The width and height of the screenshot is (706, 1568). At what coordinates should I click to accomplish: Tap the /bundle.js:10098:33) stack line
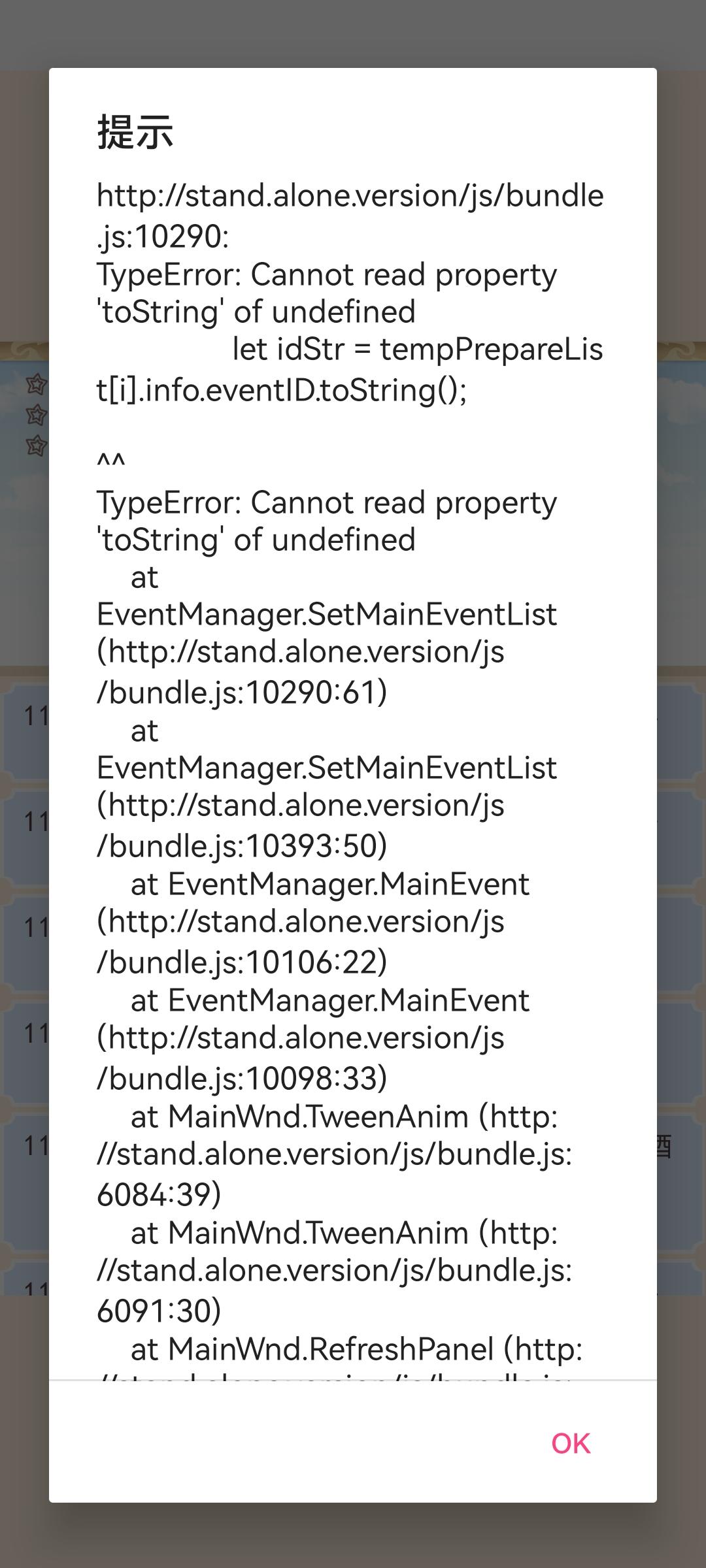pyautogui.click(x=242, y=1079)
